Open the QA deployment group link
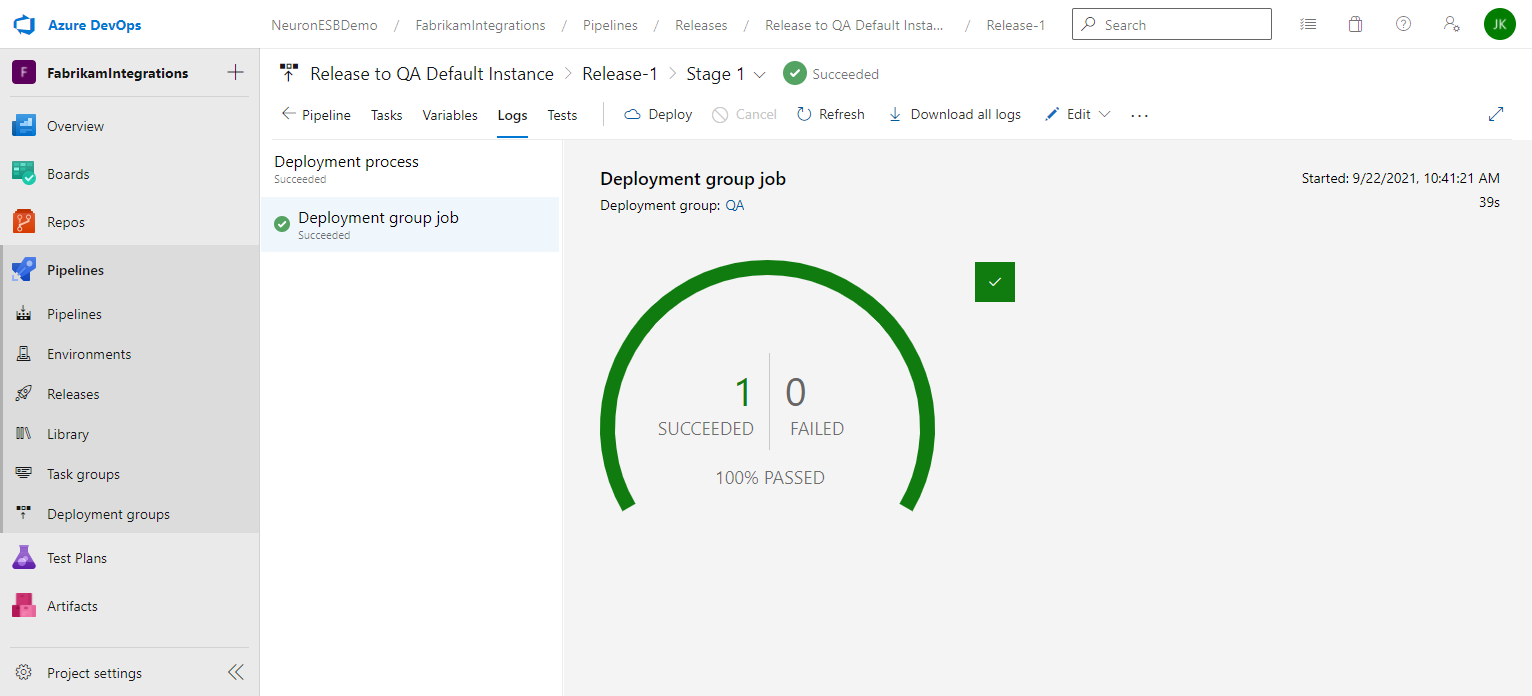This screenshot has height=696, width=1532. [734, 205]
